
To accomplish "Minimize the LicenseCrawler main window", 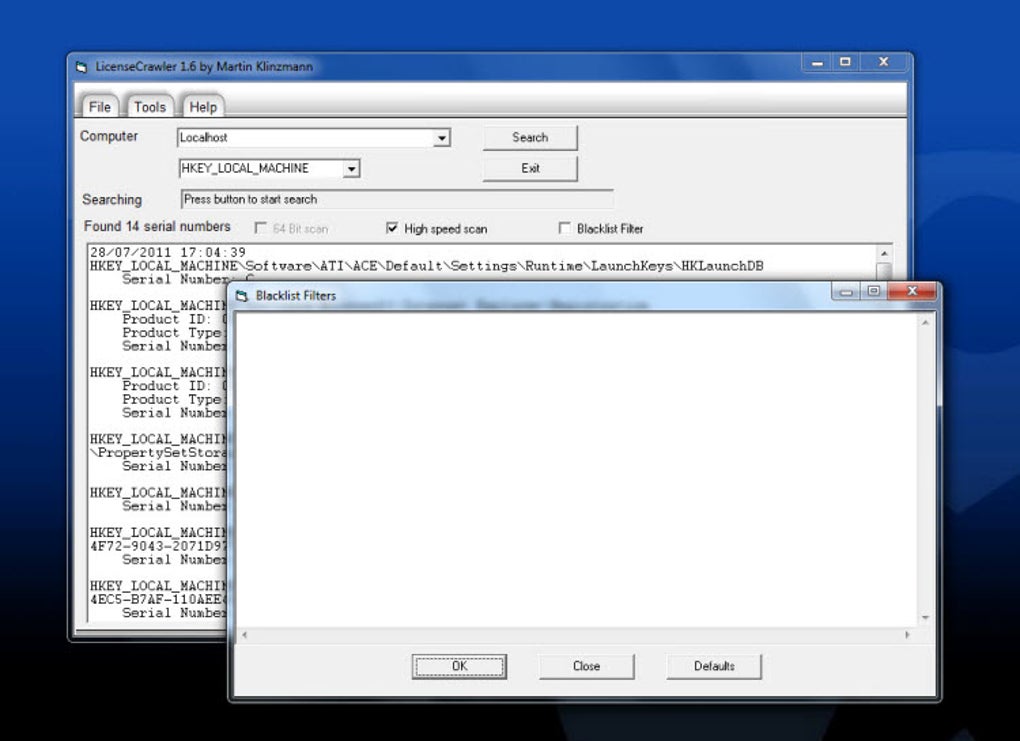I will tap(818, 62).
